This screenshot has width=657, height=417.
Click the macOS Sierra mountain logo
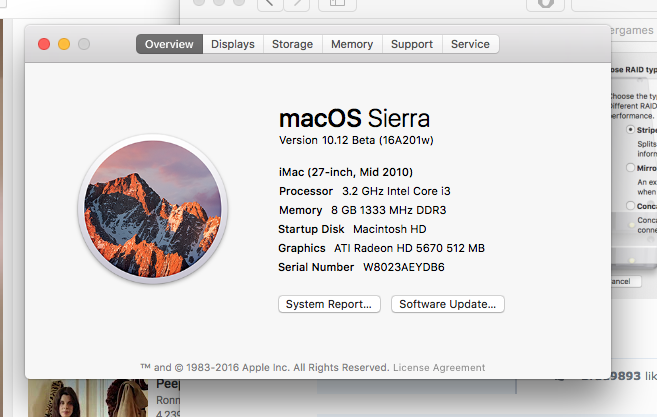pos(153,209)
